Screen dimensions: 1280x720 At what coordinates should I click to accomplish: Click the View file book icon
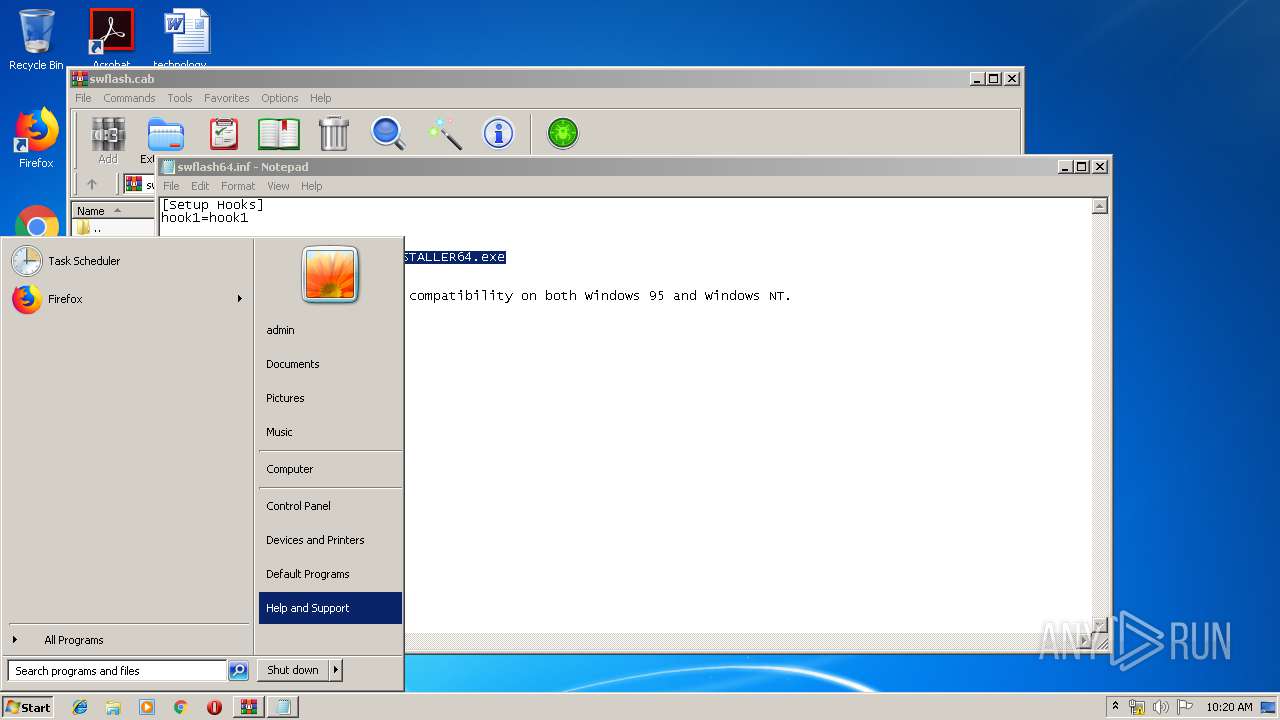tap(279, 133)
